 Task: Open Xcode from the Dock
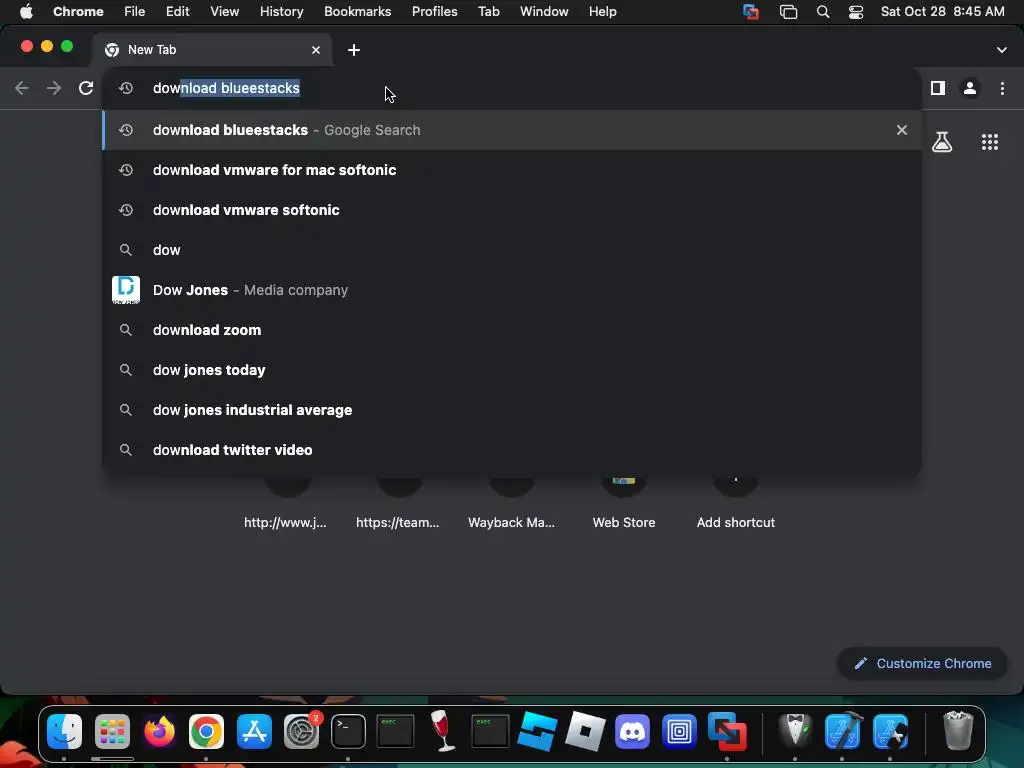[842, 731]
